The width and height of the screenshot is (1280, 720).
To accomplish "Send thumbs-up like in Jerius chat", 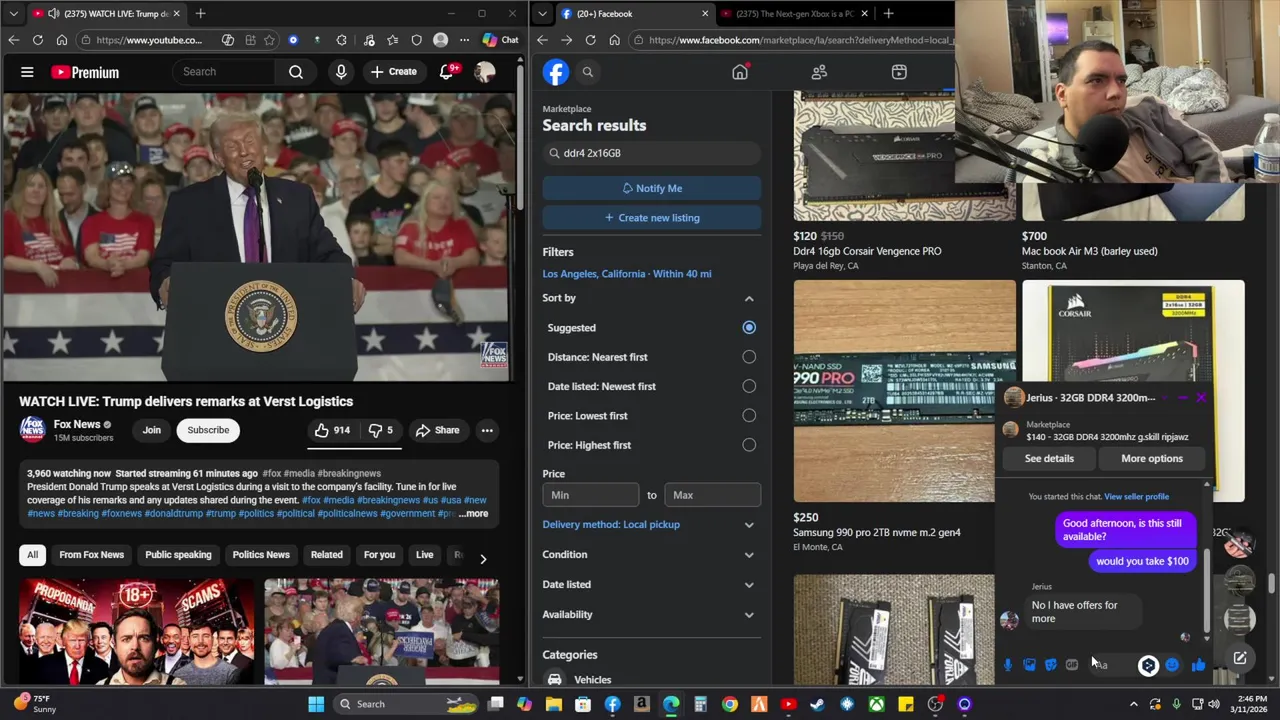I will (x=1198, y=665).
